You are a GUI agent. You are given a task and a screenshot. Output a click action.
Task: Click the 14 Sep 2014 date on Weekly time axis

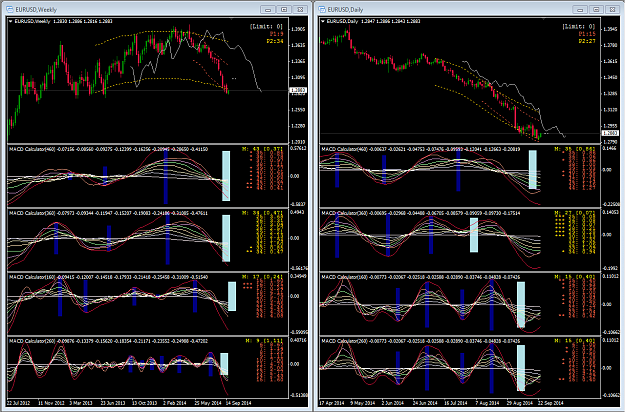coord(239,403)
